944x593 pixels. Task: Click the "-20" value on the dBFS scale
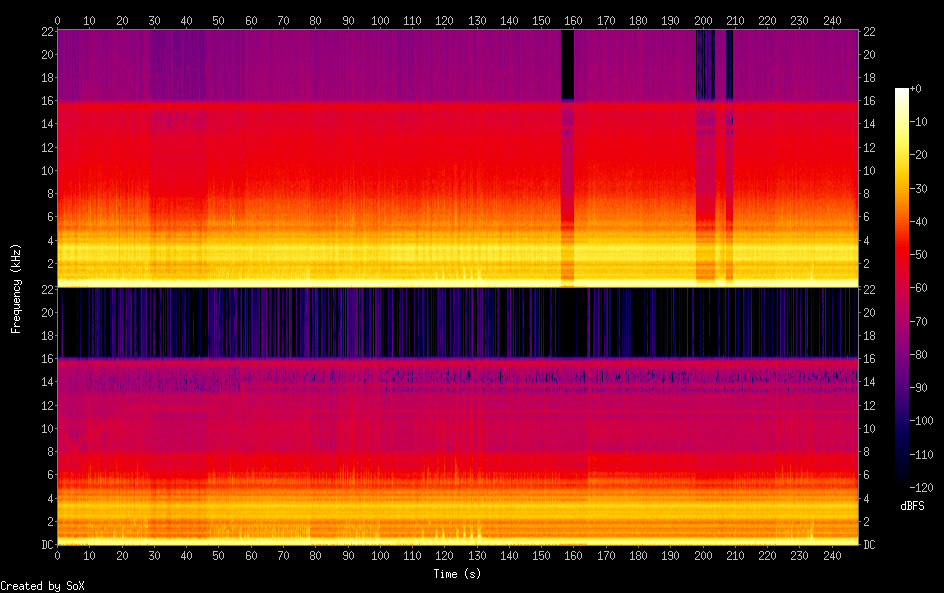click(918, 155)
